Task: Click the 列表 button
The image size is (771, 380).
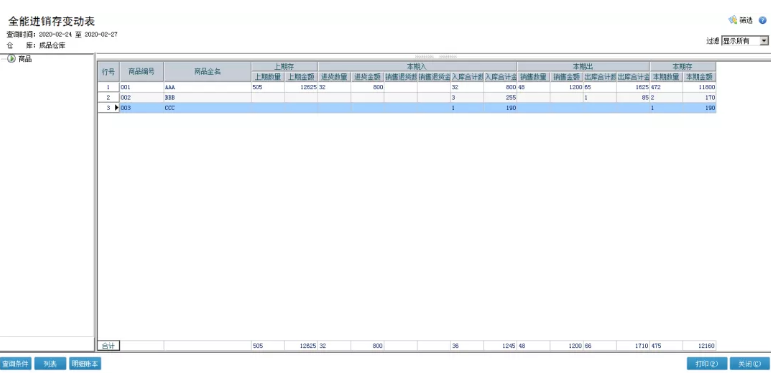Action: tap(50, 364)
